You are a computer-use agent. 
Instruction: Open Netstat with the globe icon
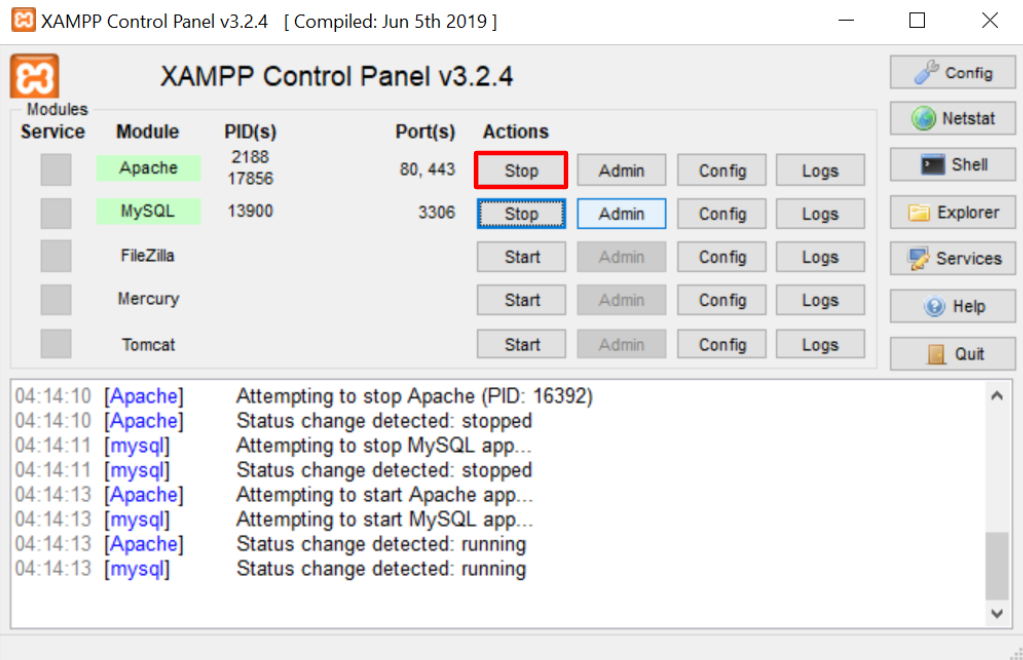[x=951, y=118]
